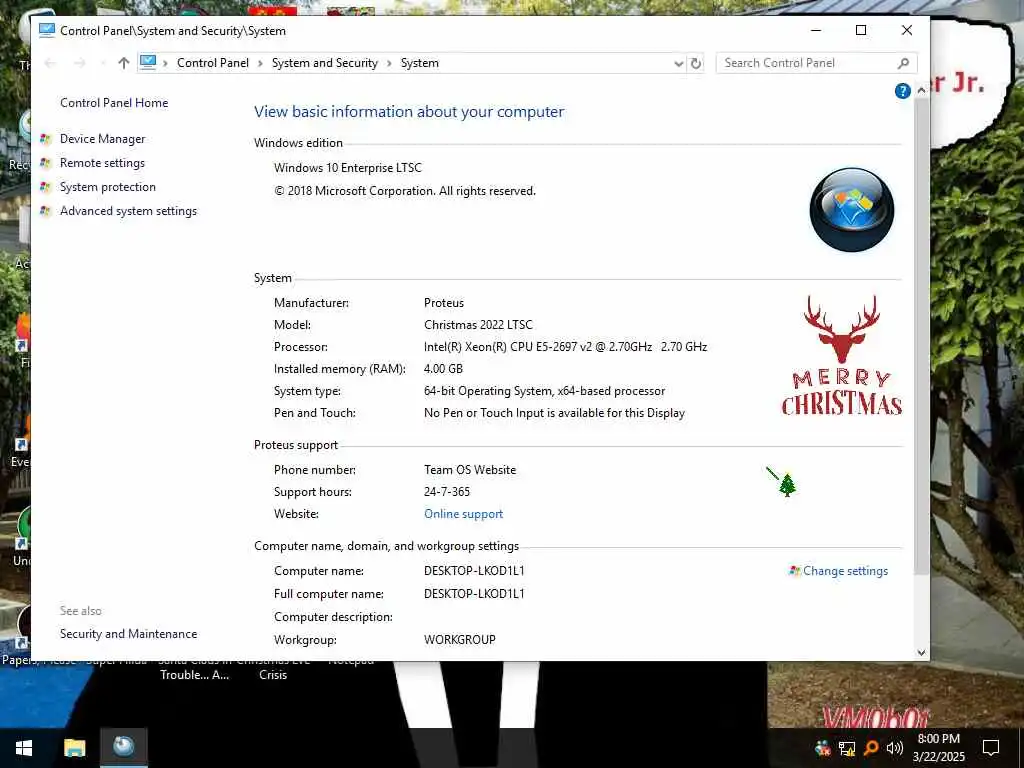Click the network icon in system tray
The width and height of the screenshot is (1024, 768).
[847, 748]
